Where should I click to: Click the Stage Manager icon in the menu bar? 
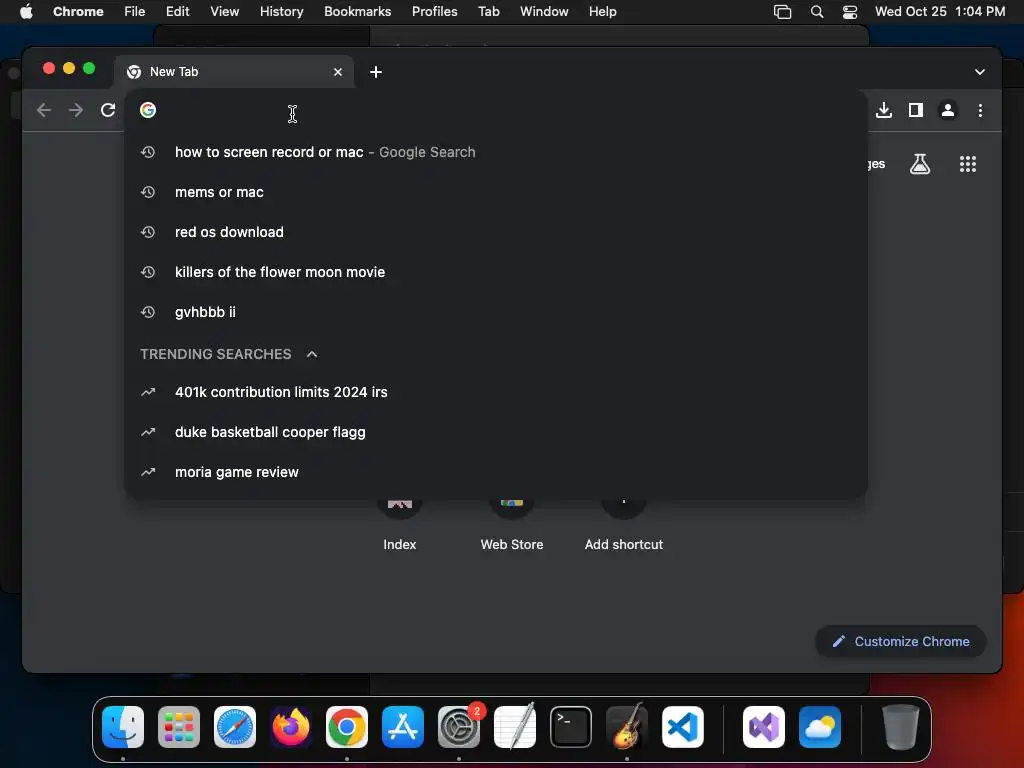pos(782,12)
